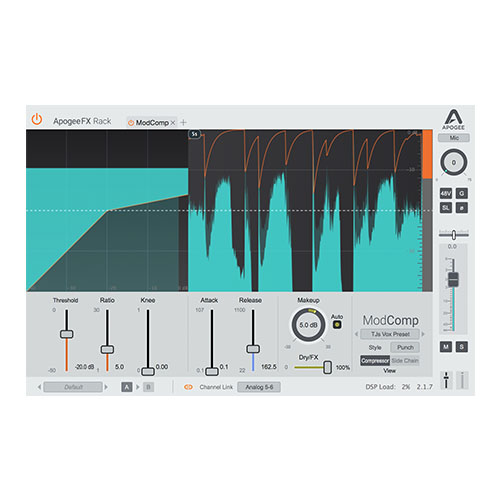Click the Punch style button
Viewport: 500px width, 500px height.
(x=405, y=347)
